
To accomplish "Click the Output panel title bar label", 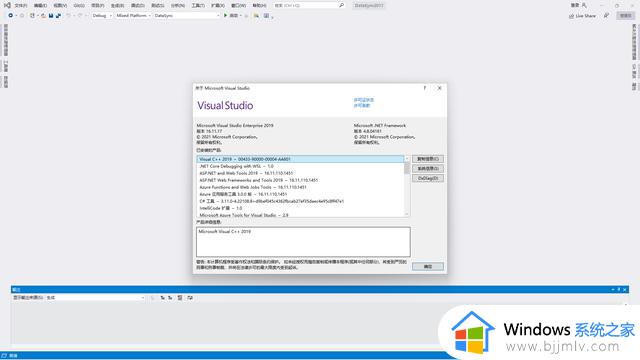I will click(x=16, y=289).
